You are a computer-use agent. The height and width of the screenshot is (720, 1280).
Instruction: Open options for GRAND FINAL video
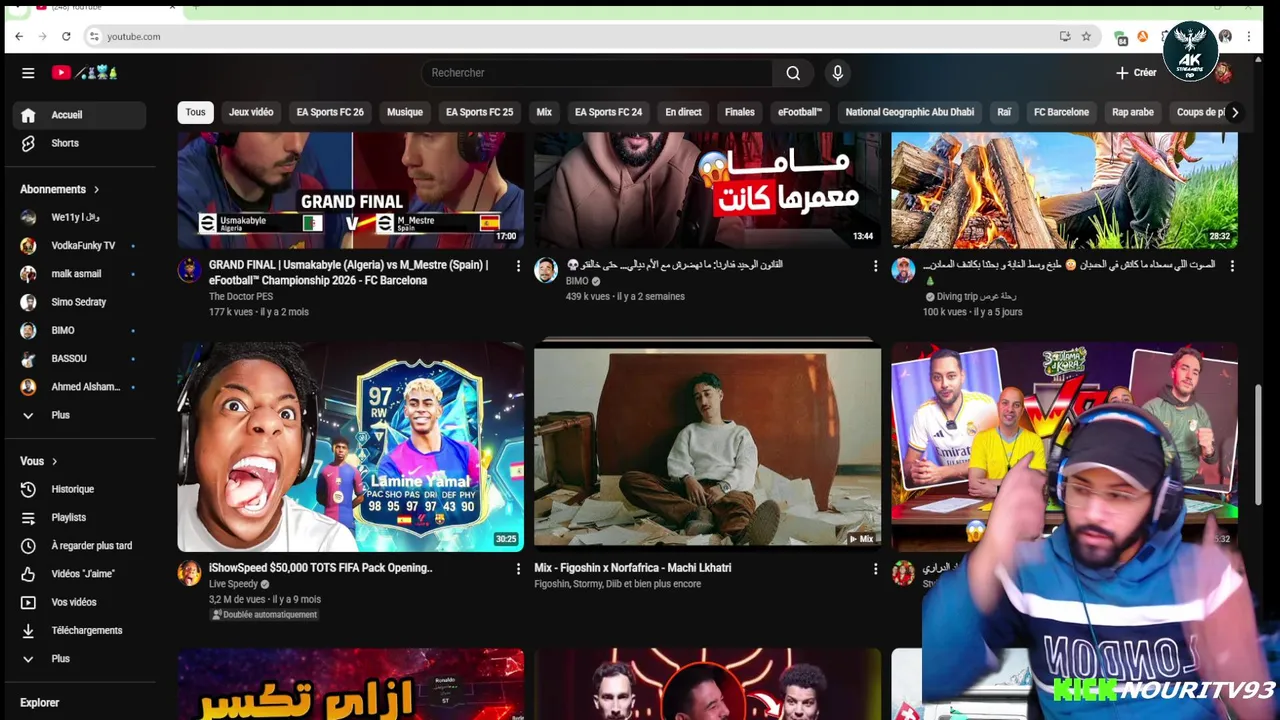pos(518,266)
